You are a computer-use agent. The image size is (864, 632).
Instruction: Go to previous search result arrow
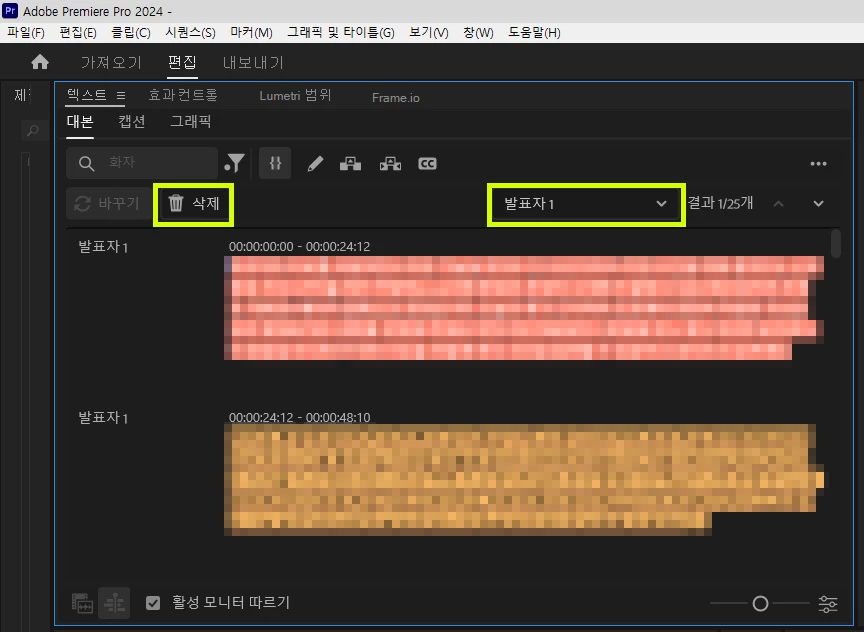click(779, 203)
